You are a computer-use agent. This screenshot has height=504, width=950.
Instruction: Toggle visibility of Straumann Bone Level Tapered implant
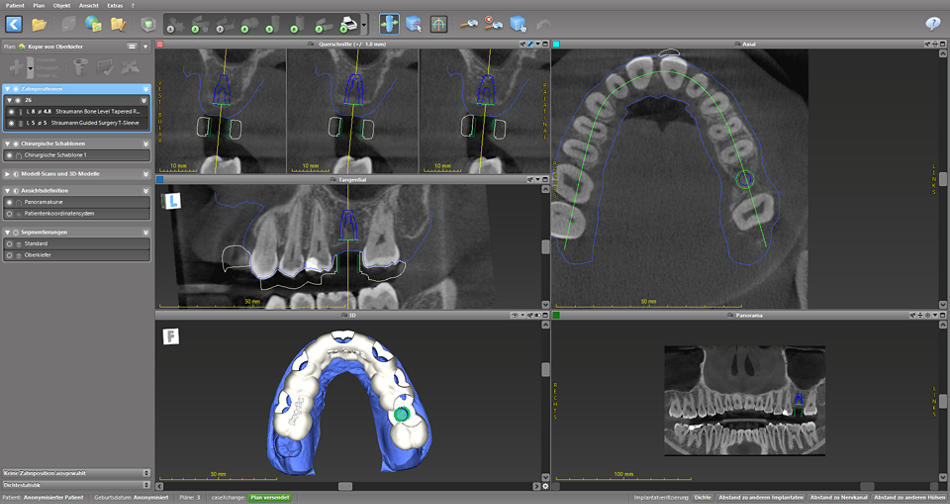pyautogui.click(x=12, y=111)
